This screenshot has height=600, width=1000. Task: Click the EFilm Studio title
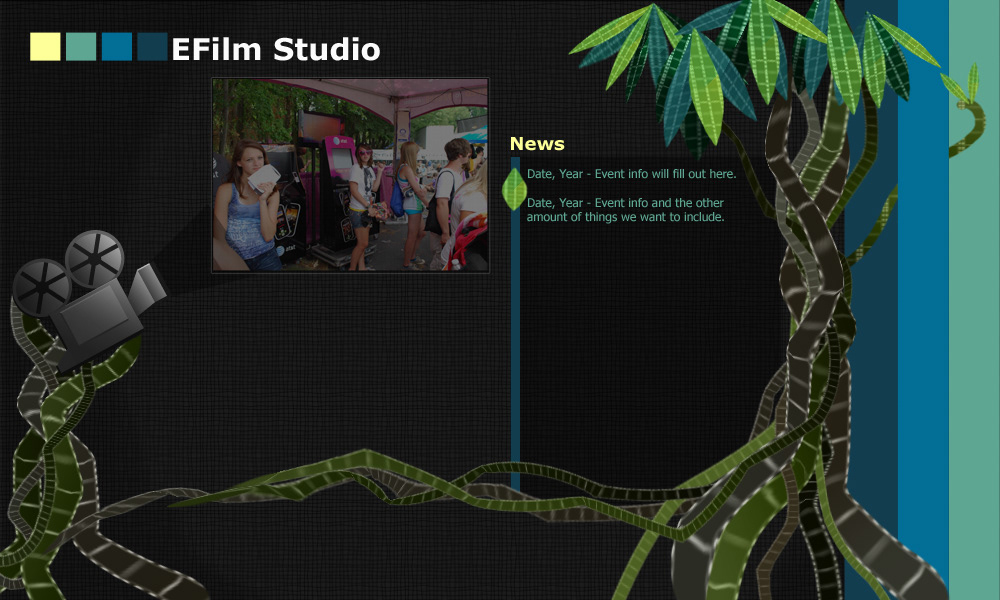point(276,49)
